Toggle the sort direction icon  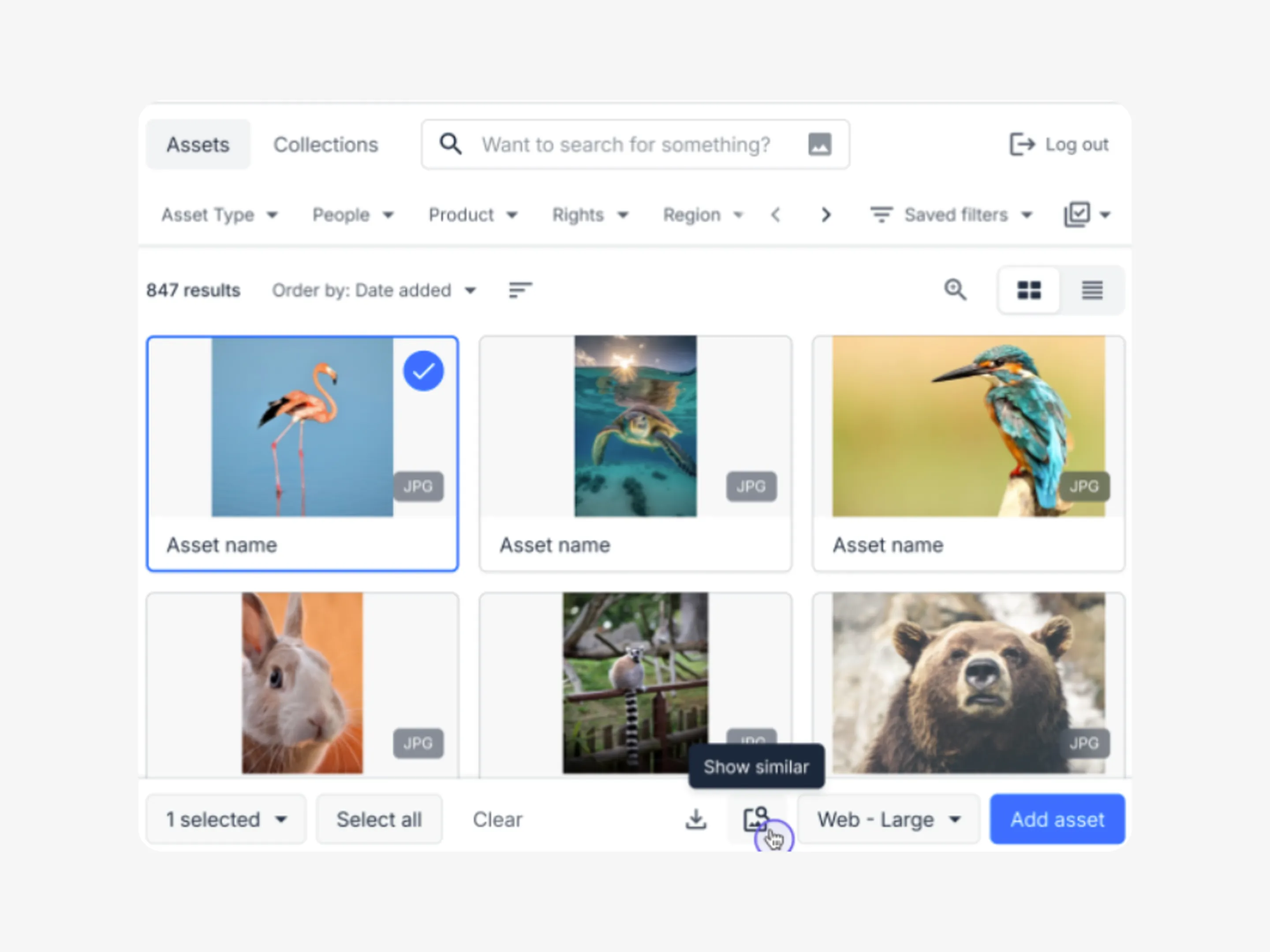[x=520, y=290]
